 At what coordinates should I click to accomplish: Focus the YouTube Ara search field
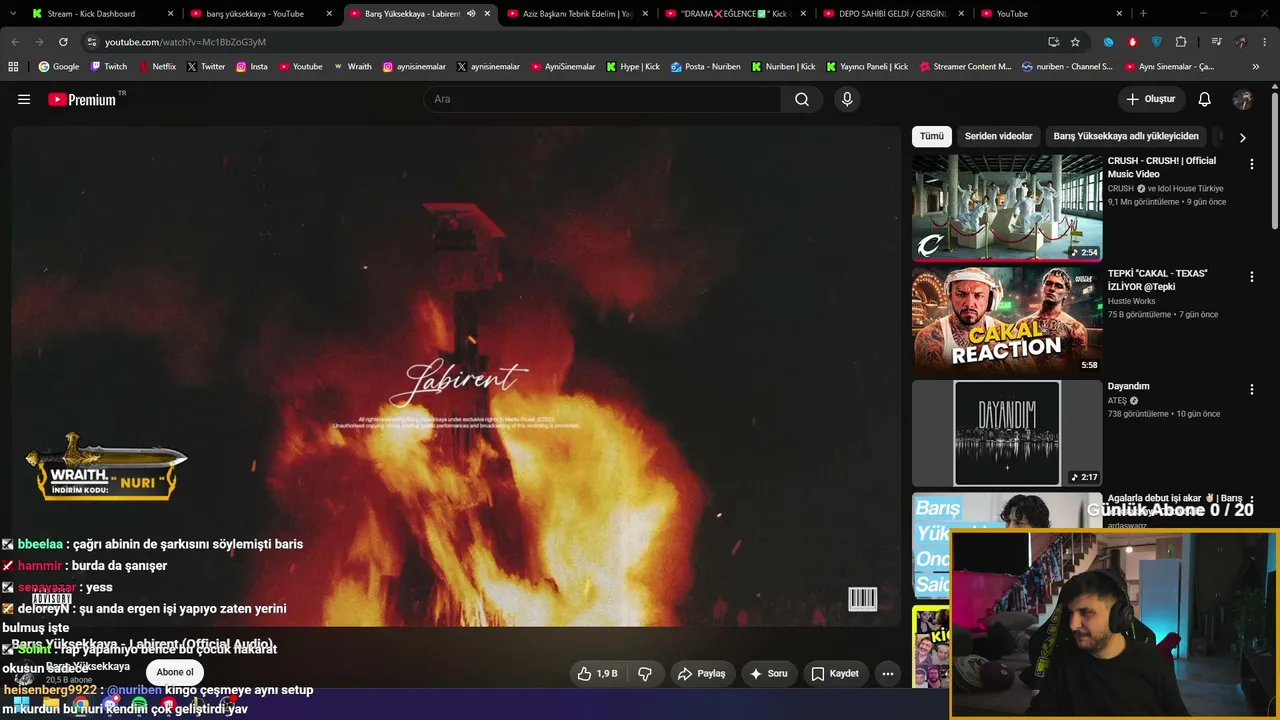(602, 99)
